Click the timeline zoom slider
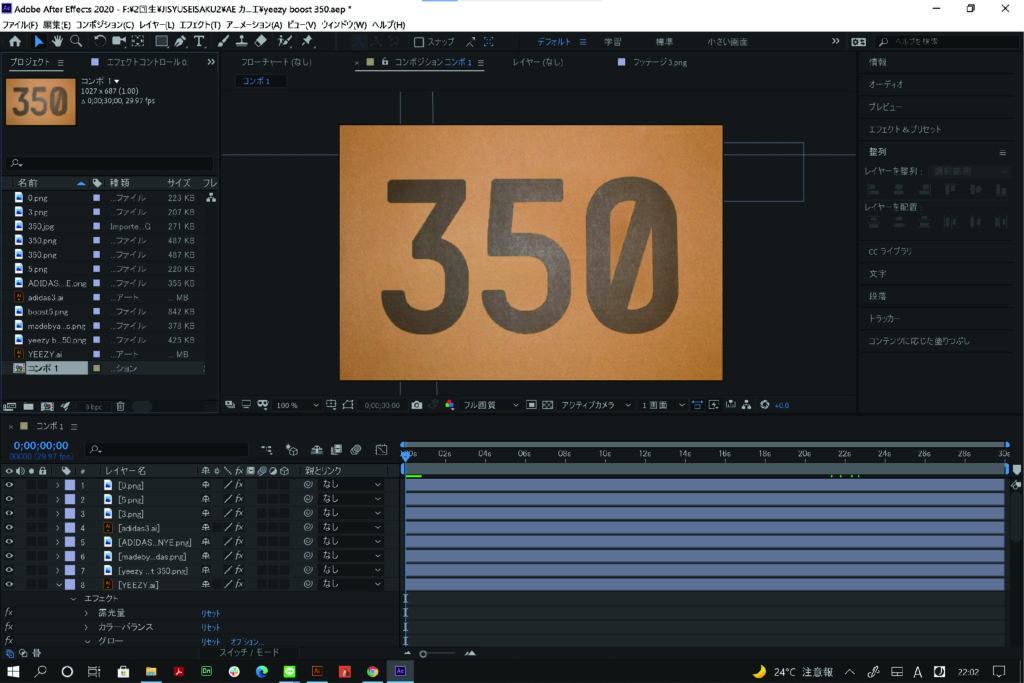The image size is (1024, 683). pyautogui.click(x=424, y=654)
